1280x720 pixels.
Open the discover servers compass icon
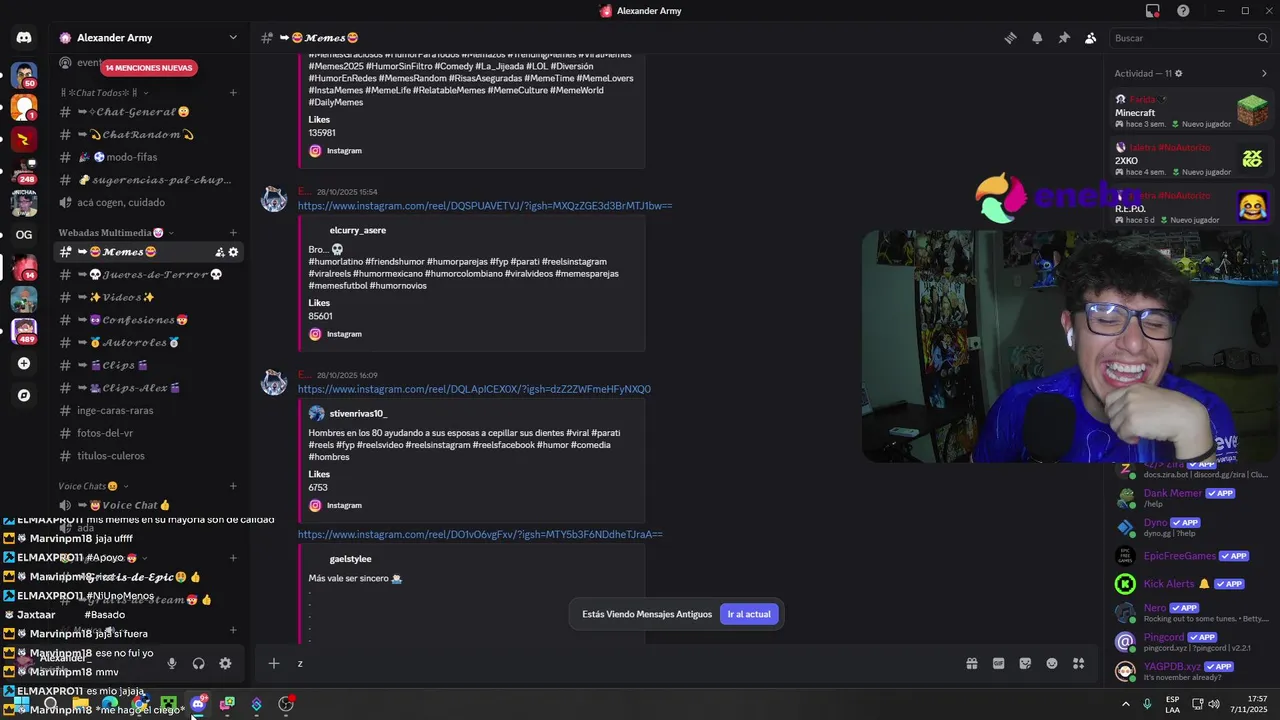(x=24, y=396)
